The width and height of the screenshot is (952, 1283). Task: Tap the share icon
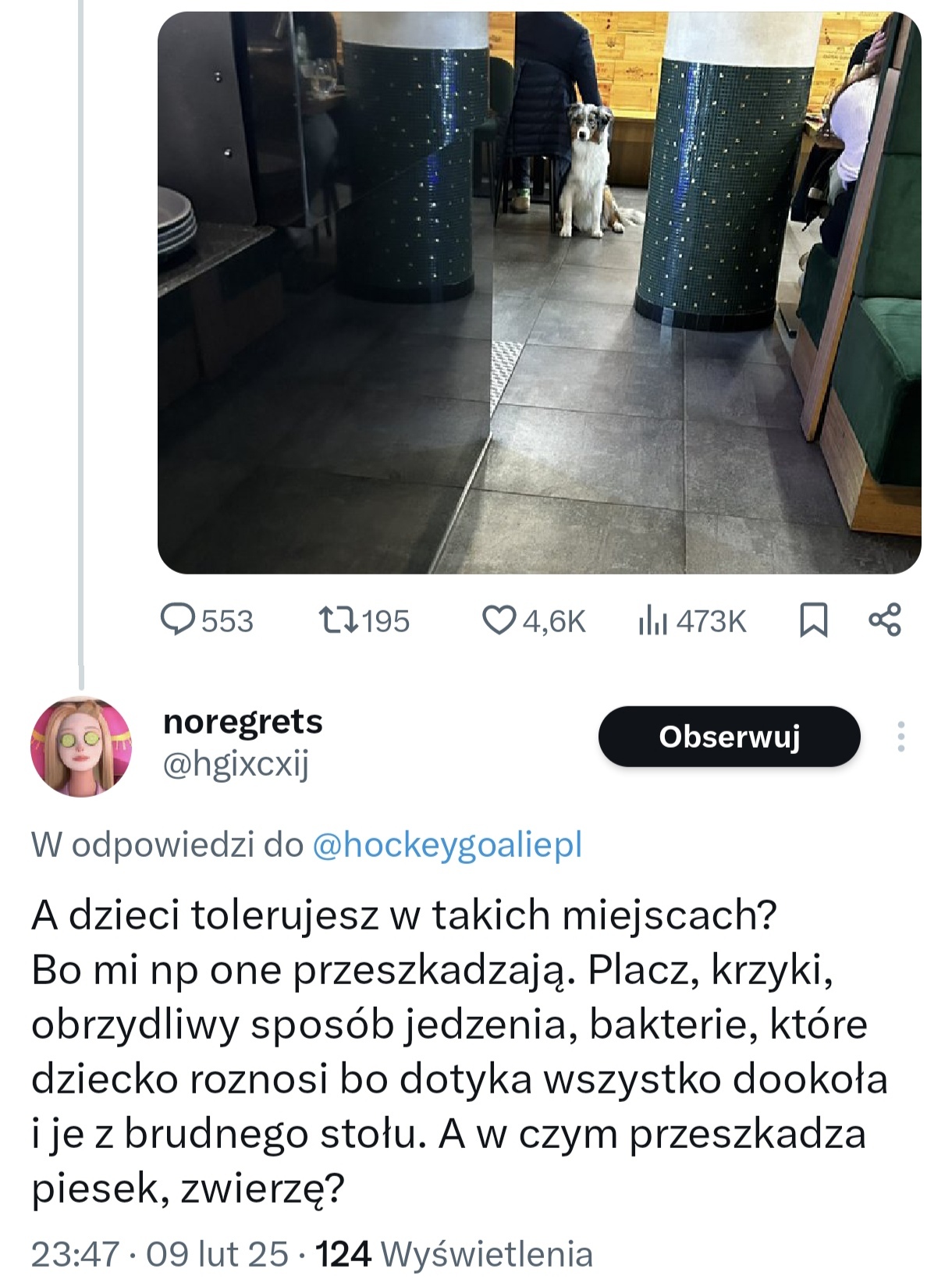[885, 620]
